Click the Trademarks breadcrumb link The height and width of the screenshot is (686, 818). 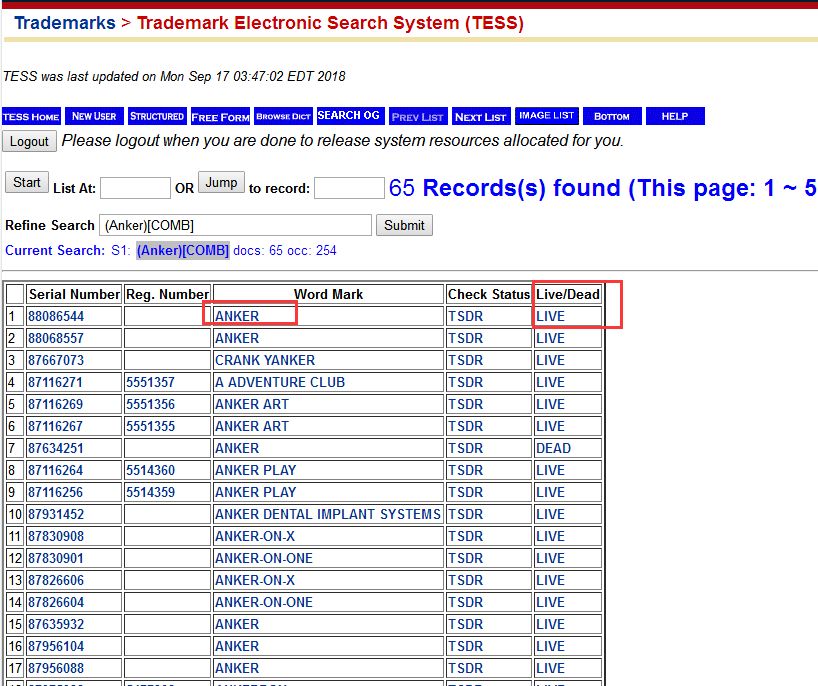[x=65, y=23]
